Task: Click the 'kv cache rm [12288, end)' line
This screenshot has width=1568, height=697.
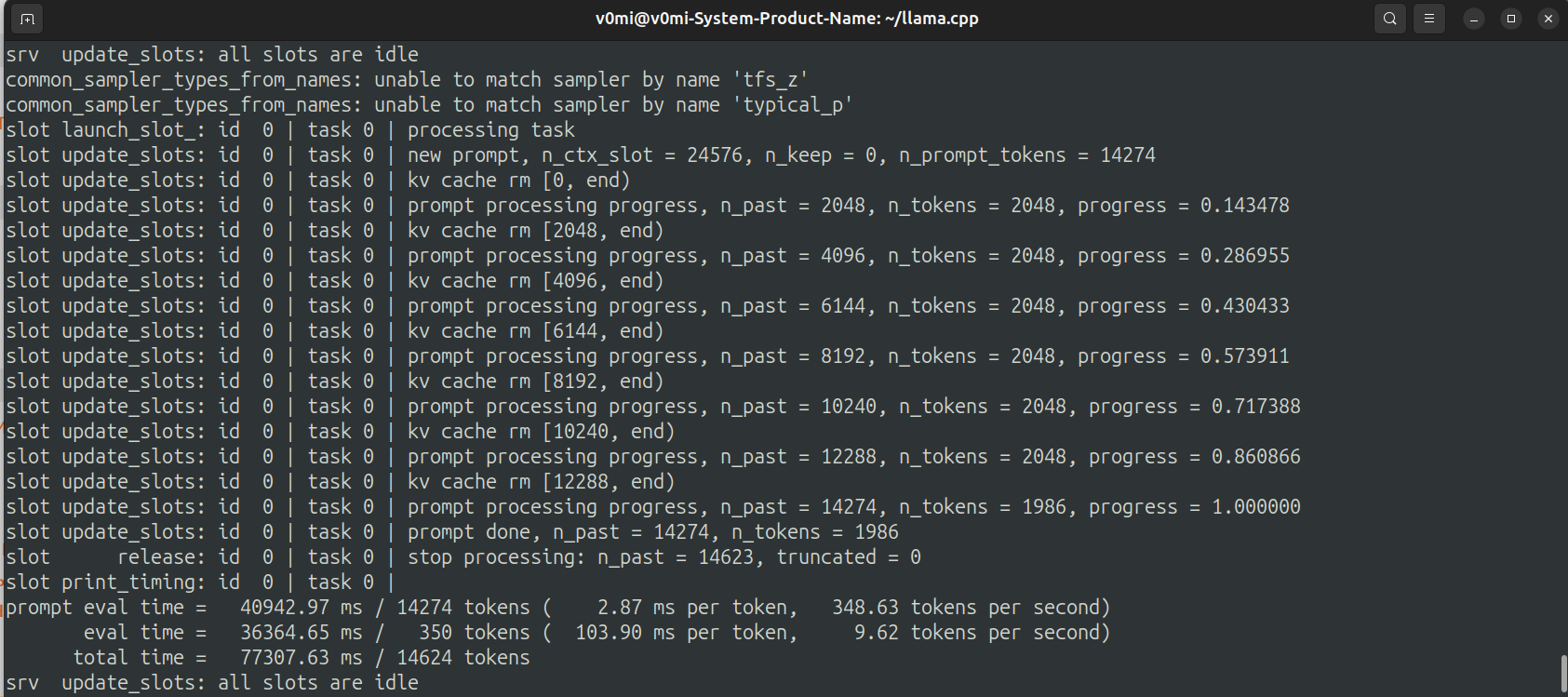Action: pyautogui.click(x=541, y=482)
